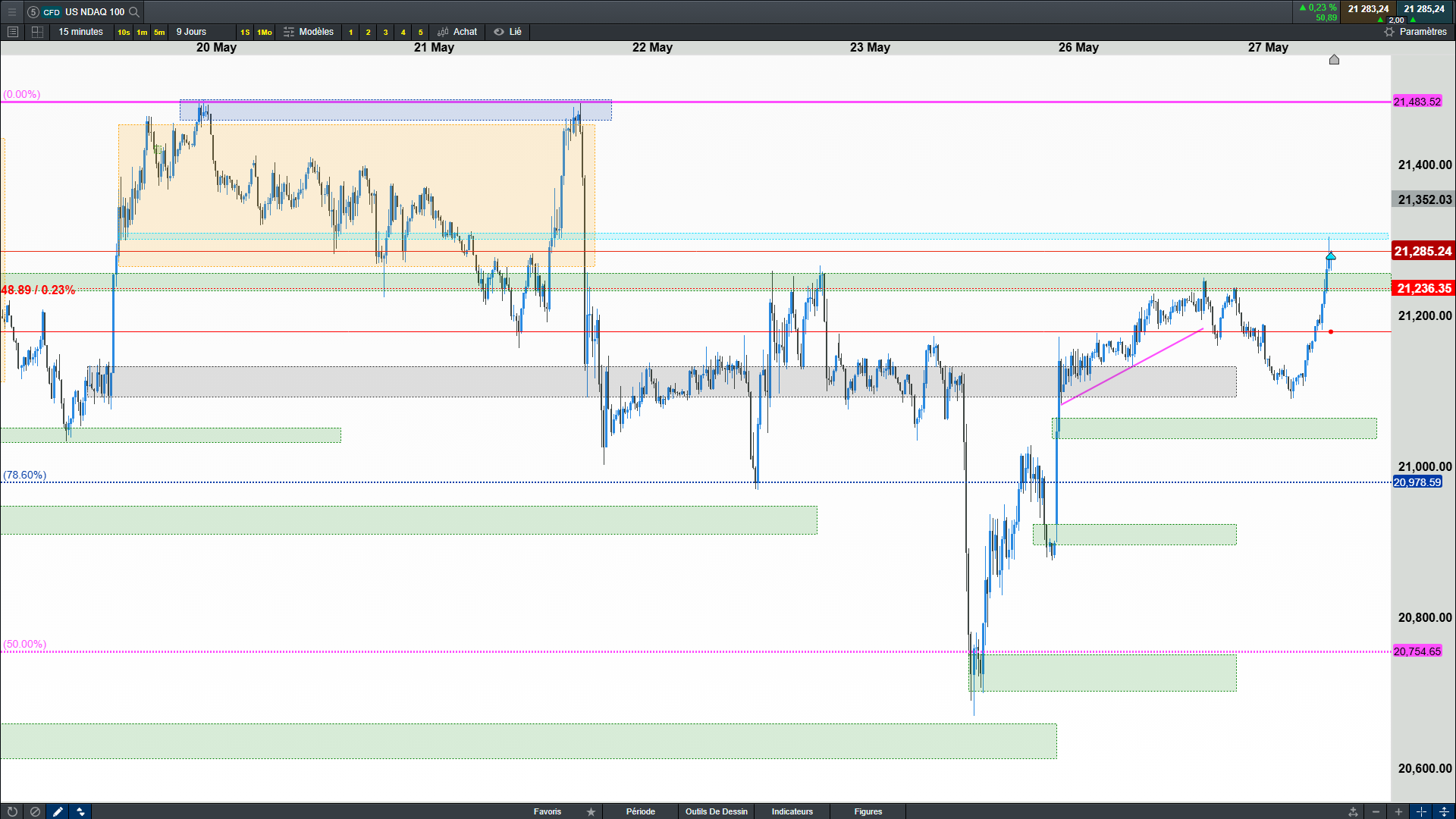
Task: Click the pink 21,483.52 price level label
Action: tap(1417, 102)
